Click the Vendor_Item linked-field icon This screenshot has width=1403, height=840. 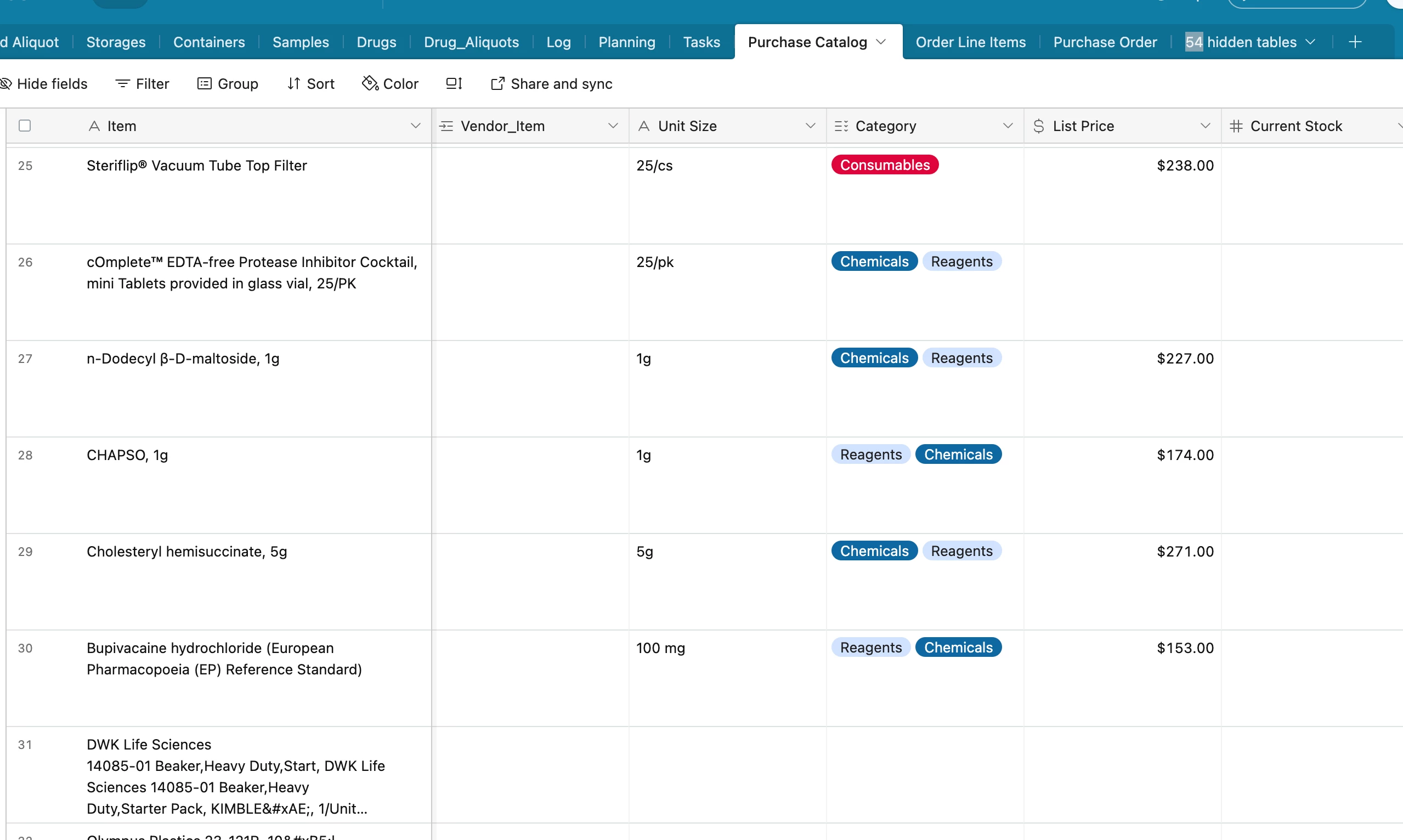(x=446, y=126)
